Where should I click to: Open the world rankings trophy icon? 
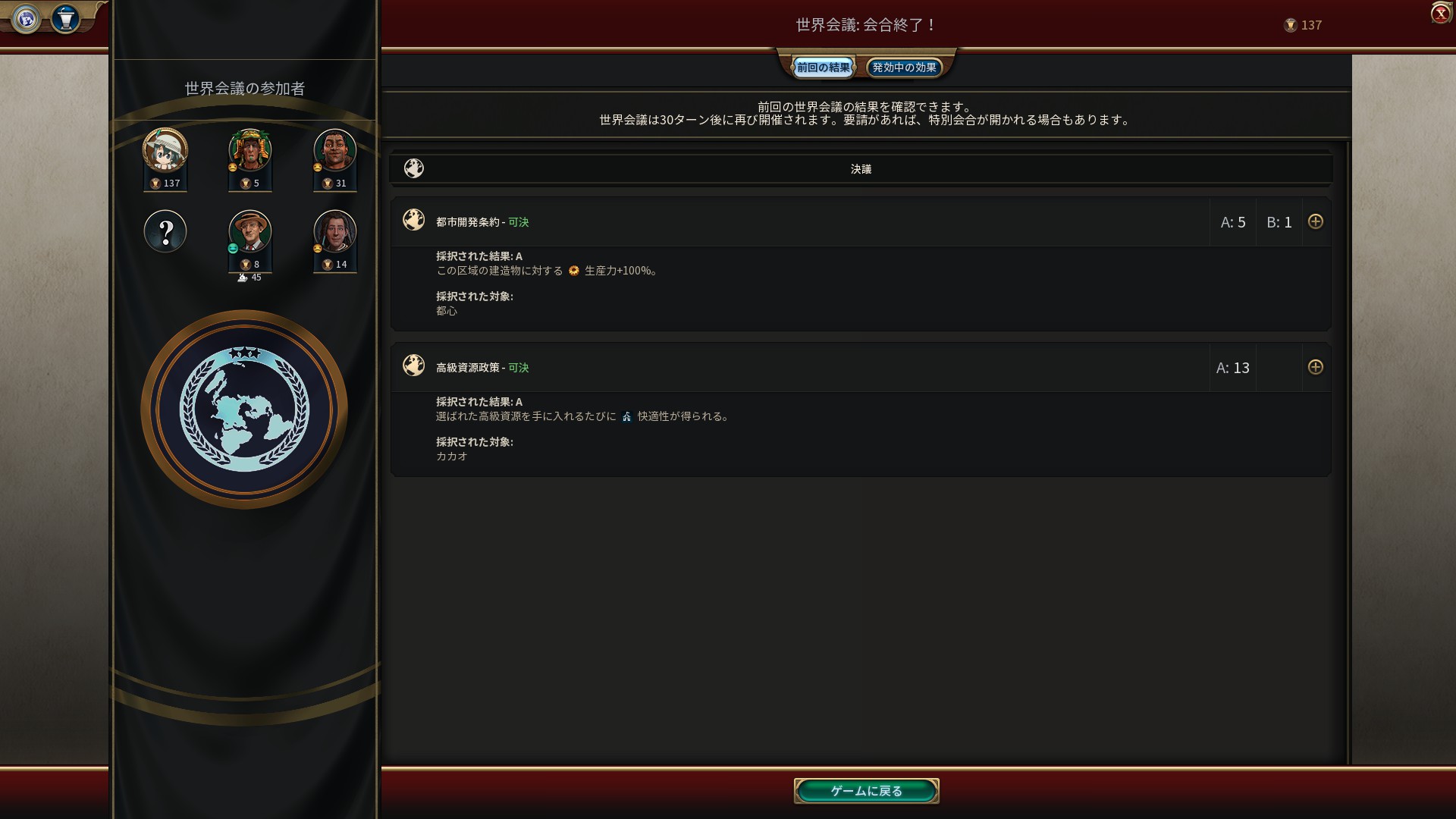pos(66,18)
